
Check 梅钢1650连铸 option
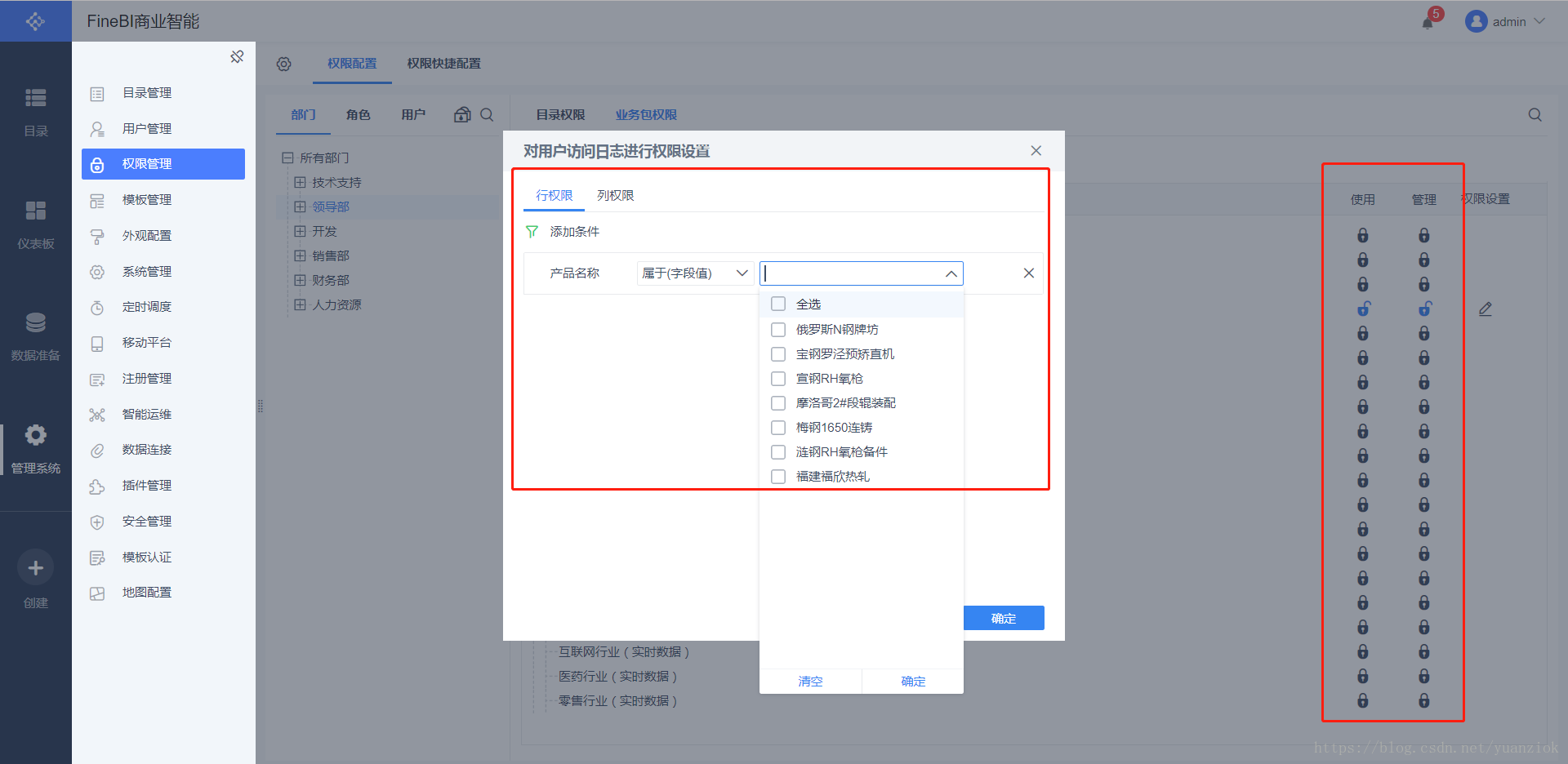tap(778, 428)
